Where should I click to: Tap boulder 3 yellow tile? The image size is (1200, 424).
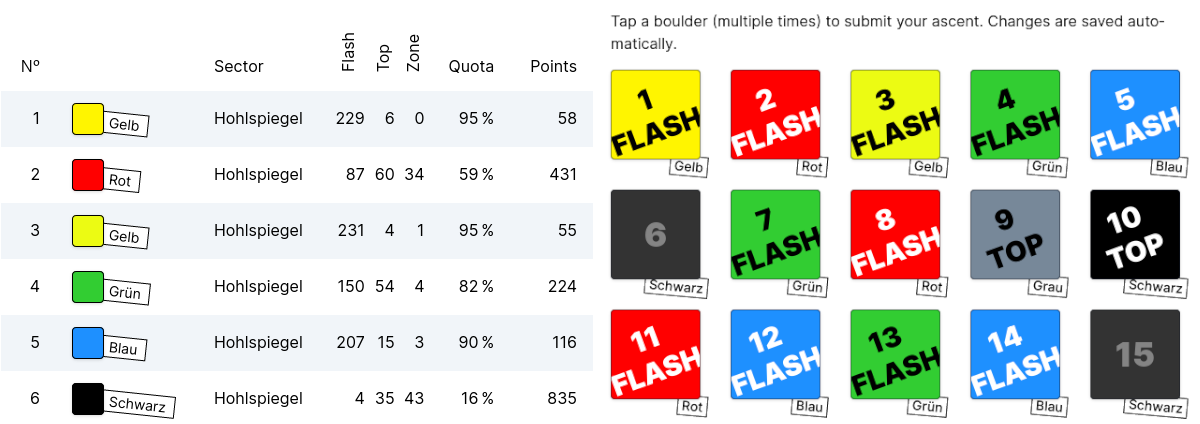coord(895,114)
